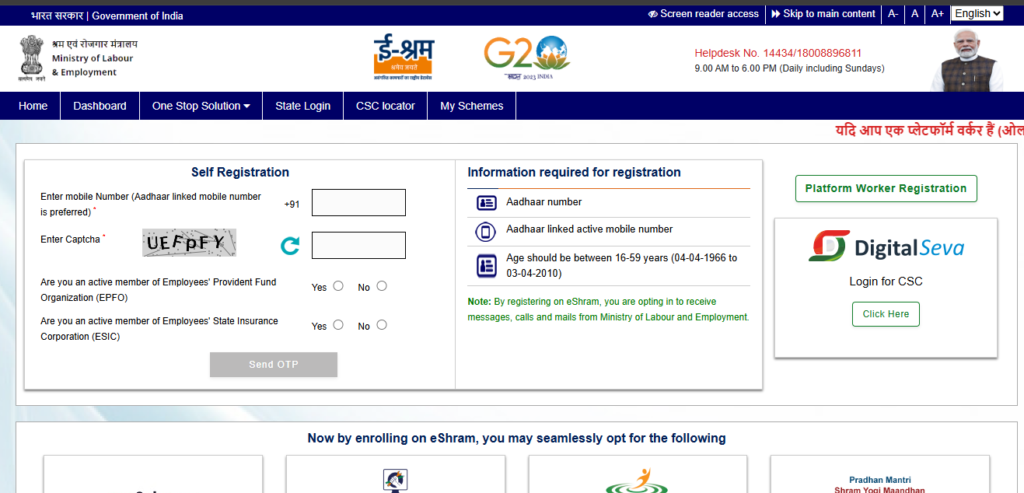Refresh the captcha image
The height and width of the screenshot is (493, 1024).
[290, 246]
